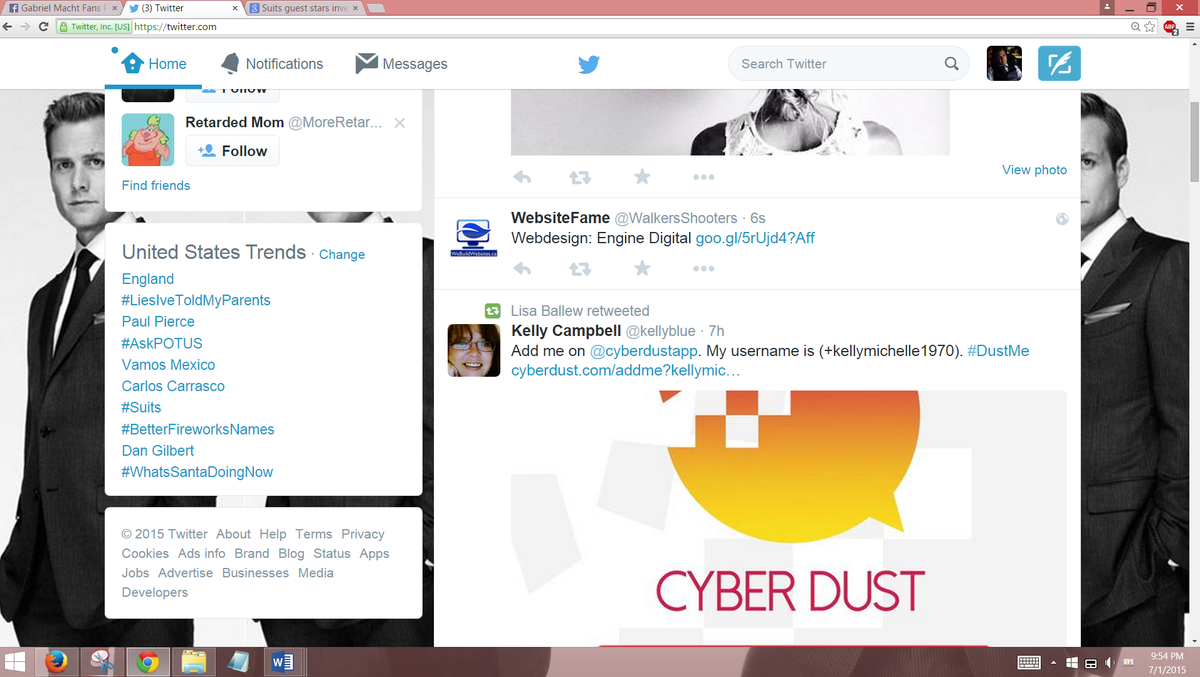Image resolution: width=1200 pixels, height=677 pixels.
Task: Open the Lisa Ballew retweeted link
Action: pyautogui.click(x=580, y=311)
